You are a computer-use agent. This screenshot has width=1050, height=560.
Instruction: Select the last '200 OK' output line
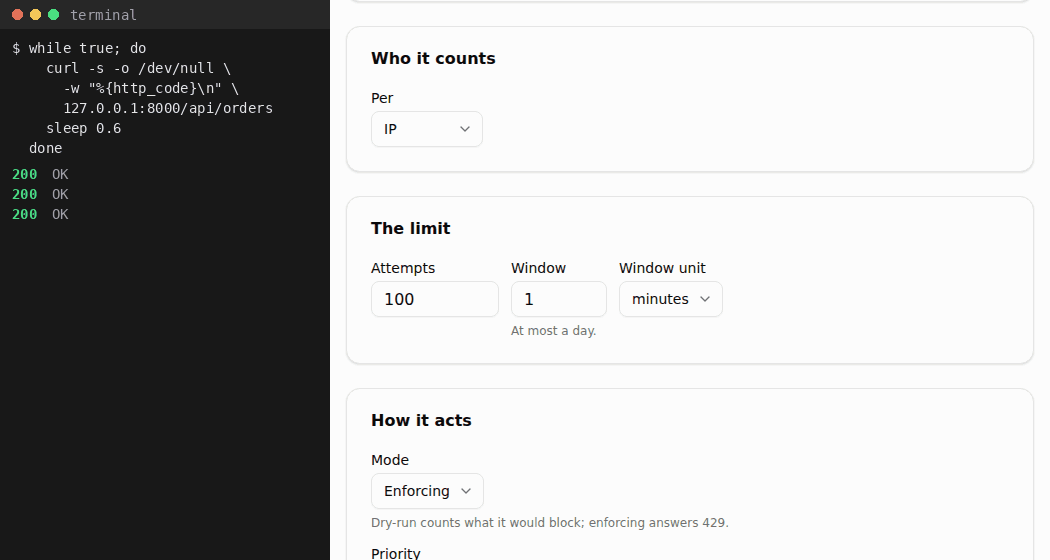[x=40, y=214]
